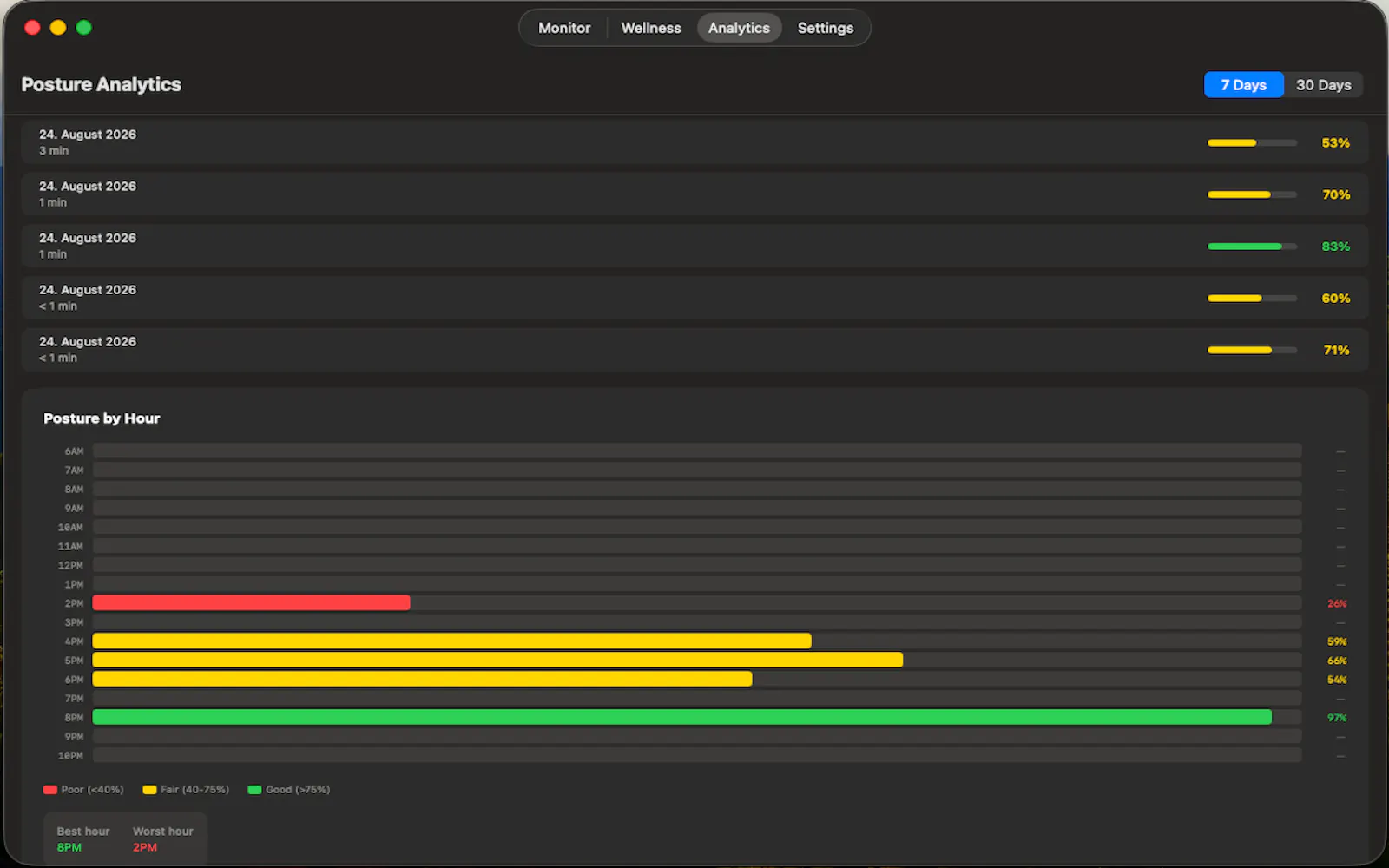This screenshot has width=1389, height=868.
Task: Click the 70% score value
Action: click(1335, 194)
